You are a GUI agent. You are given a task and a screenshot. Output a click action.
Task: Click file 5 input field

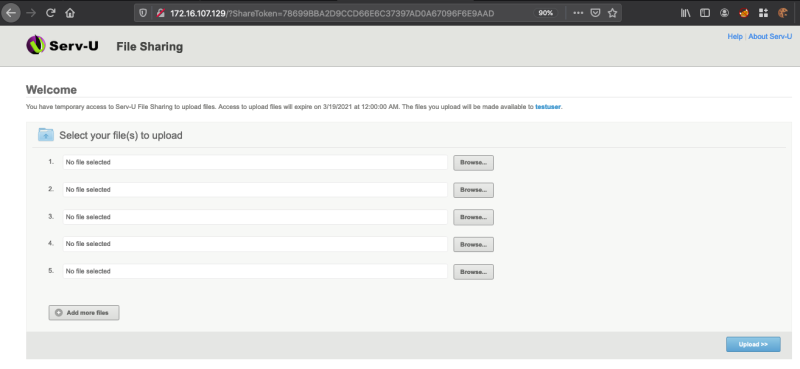[255, 271]
